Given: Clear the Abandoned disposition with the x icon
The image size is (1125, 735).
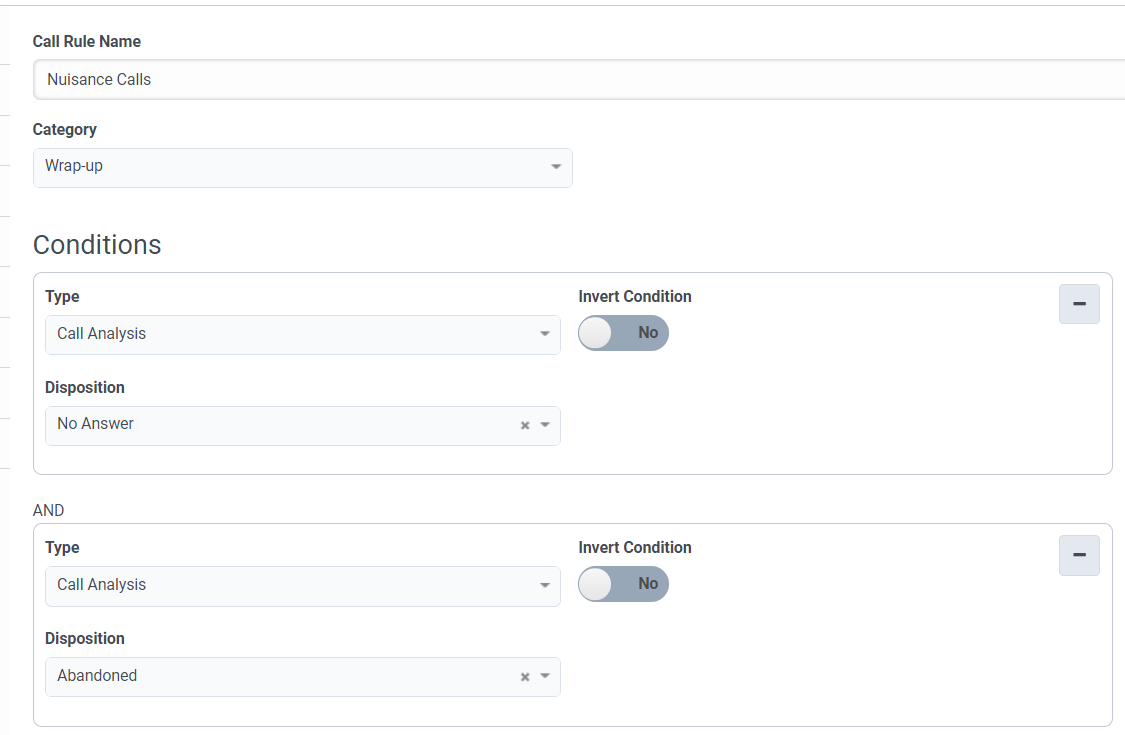Looking at the screenshot, I should tap(525, 677).
